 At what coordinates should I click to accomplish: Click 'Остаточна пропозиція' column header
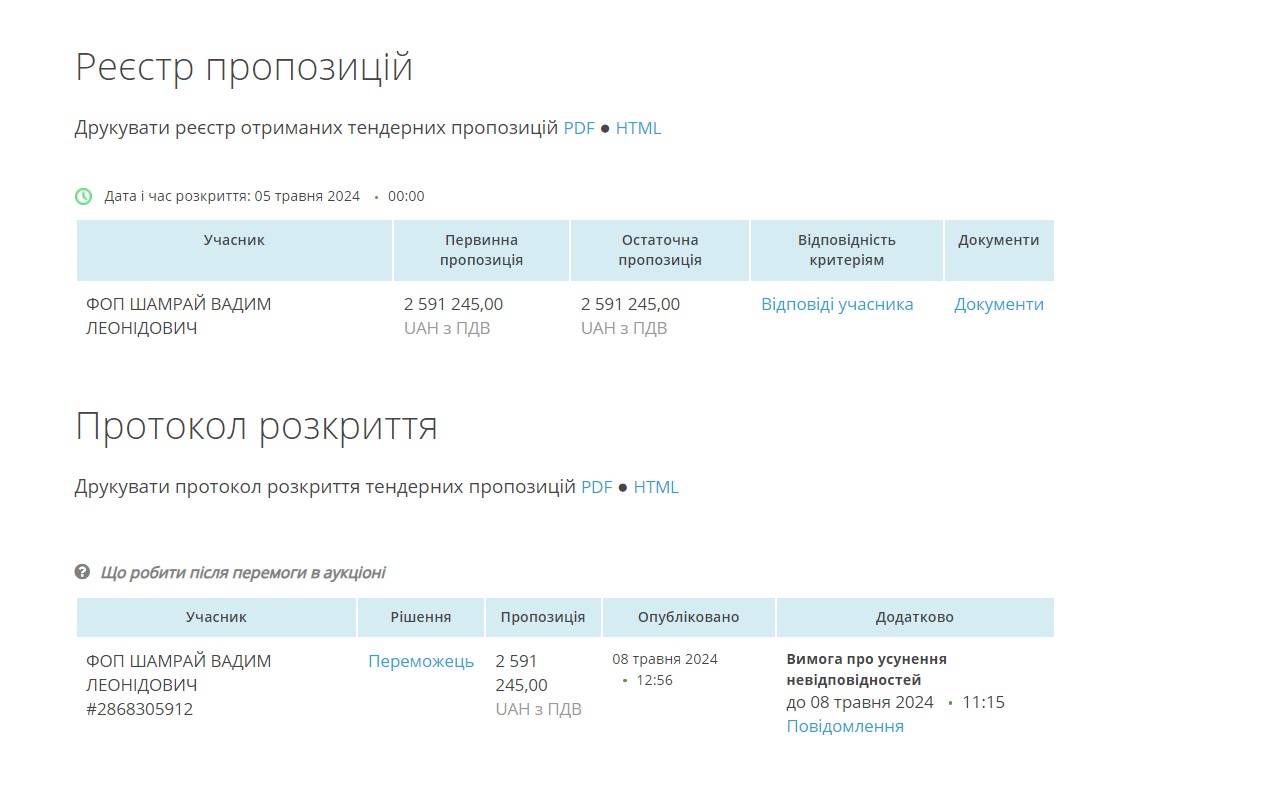[659, 250]
